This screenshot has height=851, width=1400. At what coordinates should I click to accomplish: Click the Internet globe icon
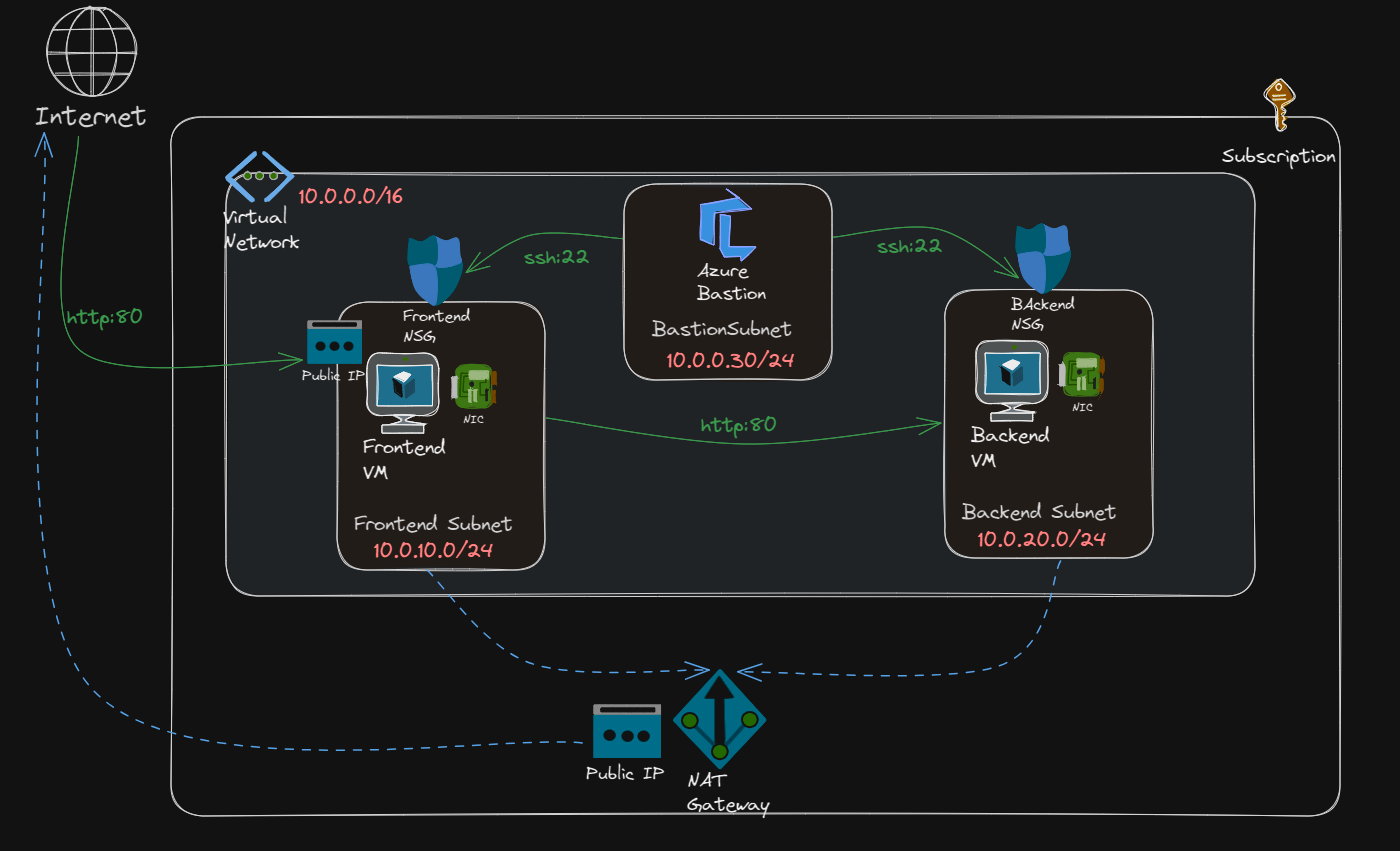91,49
